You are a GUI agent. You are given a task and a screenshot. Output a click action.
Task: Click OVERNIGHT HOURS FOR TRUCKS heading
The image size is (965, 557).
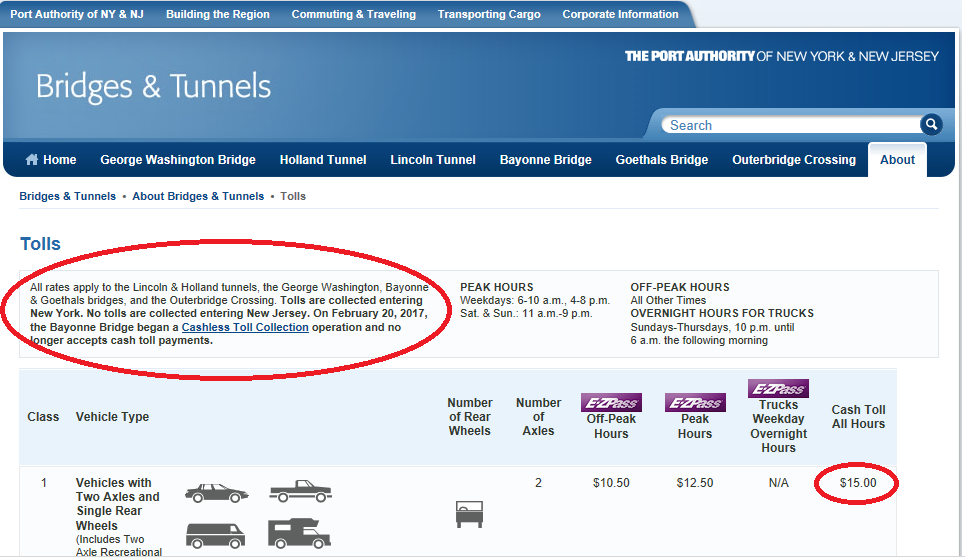[x=722, y=313]
